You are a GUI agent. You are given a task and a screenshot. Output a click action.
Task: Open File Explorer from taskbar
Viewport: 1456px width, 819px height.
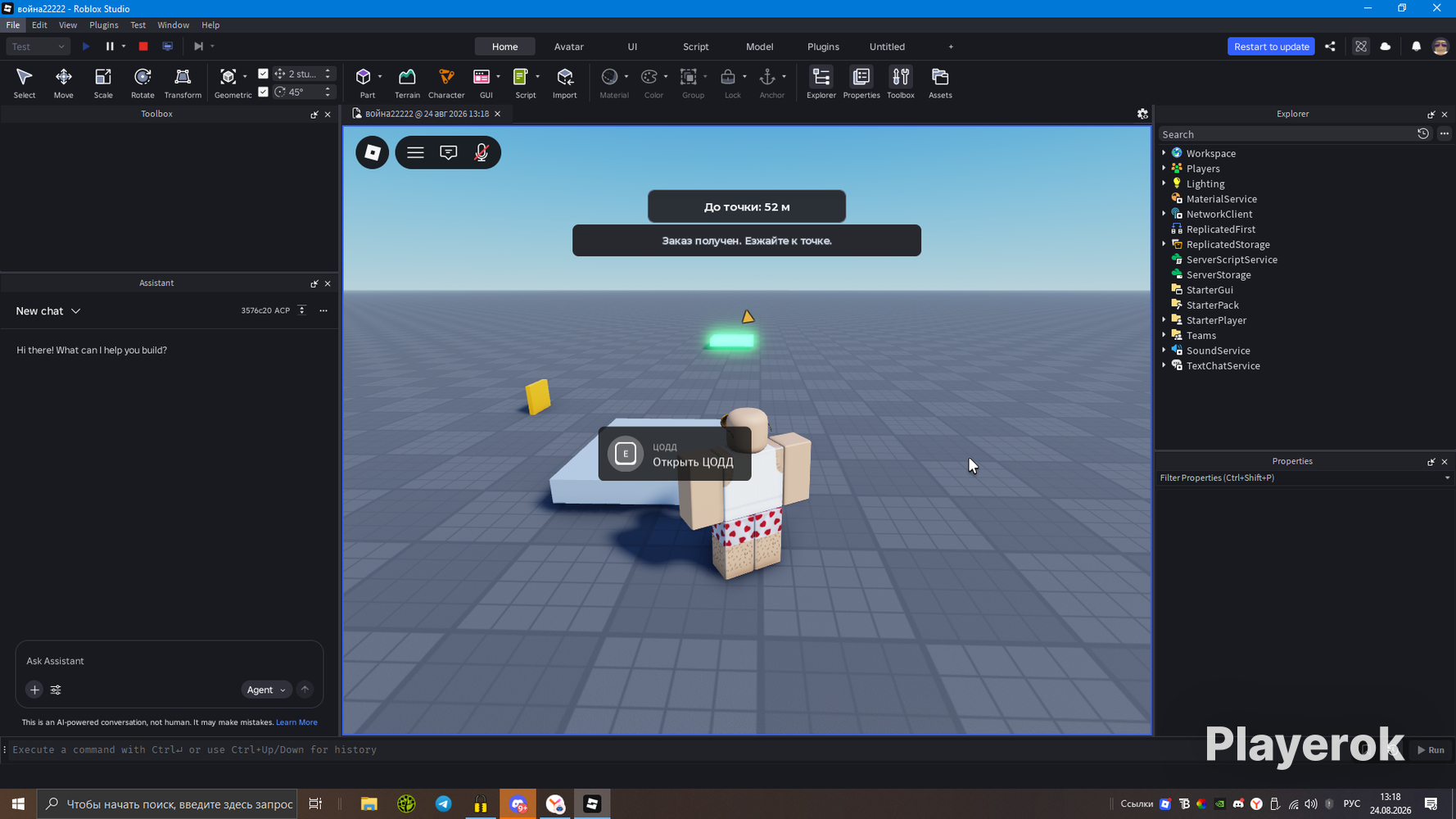(x=369, y=804)
